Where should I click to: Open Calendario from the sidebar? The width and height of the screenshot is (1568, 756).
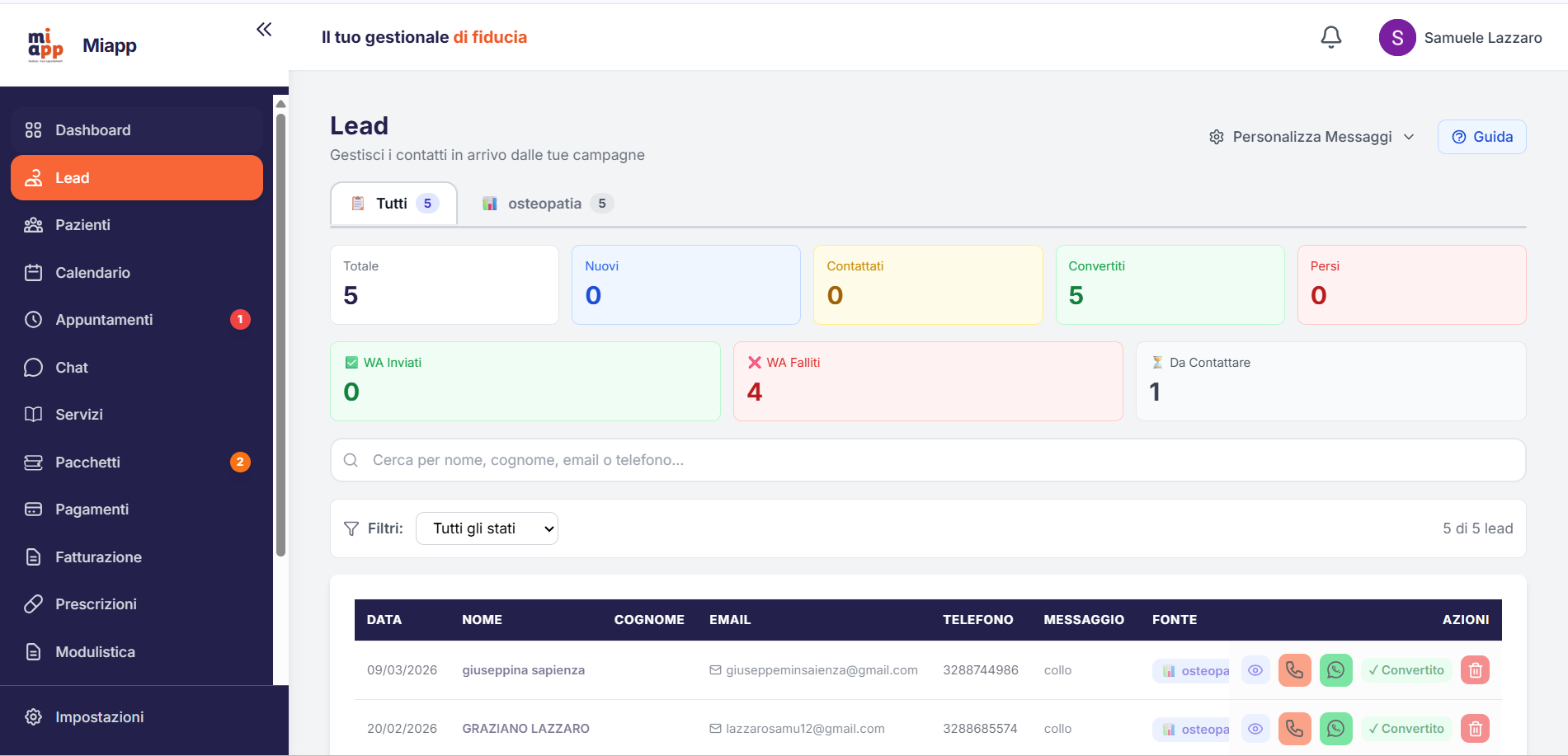coord(92,273)
